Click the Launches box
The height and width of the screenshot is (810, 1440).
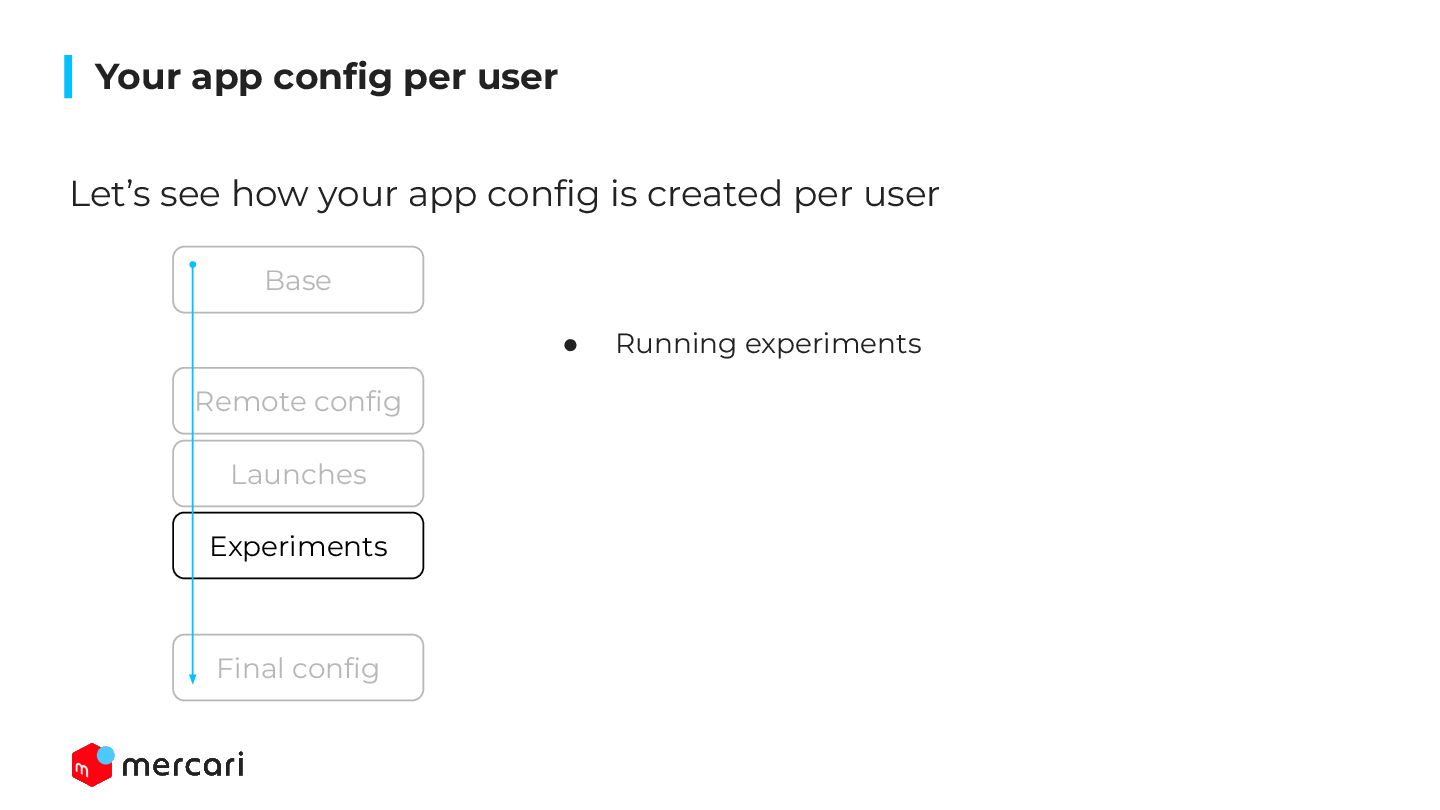pos(298,474)
